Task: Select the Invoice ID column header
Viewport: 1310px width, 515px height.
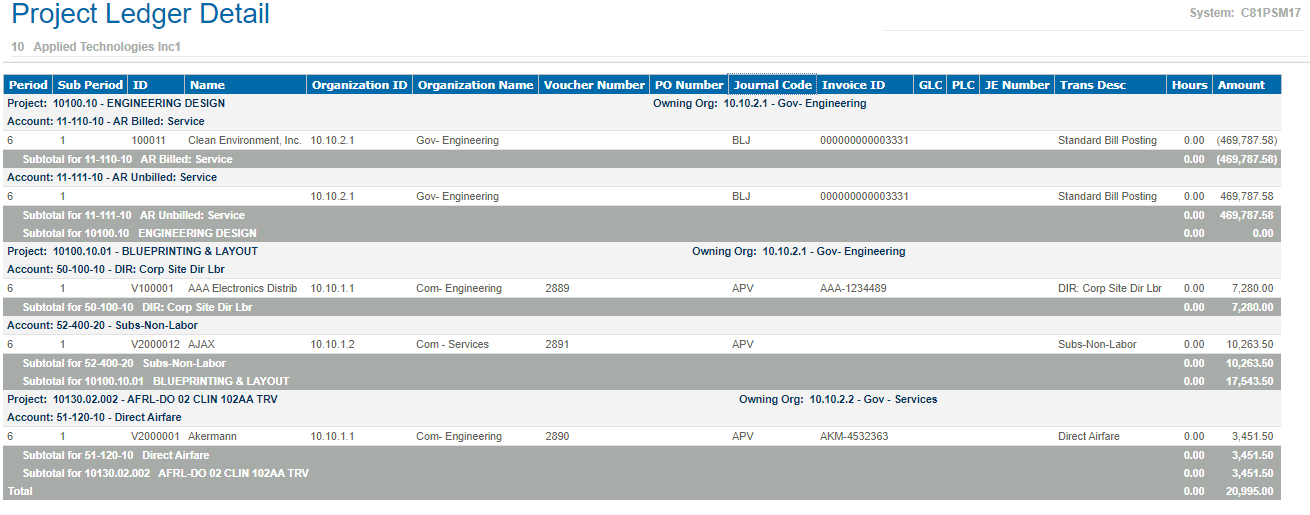Action: (x=853, y=85)
